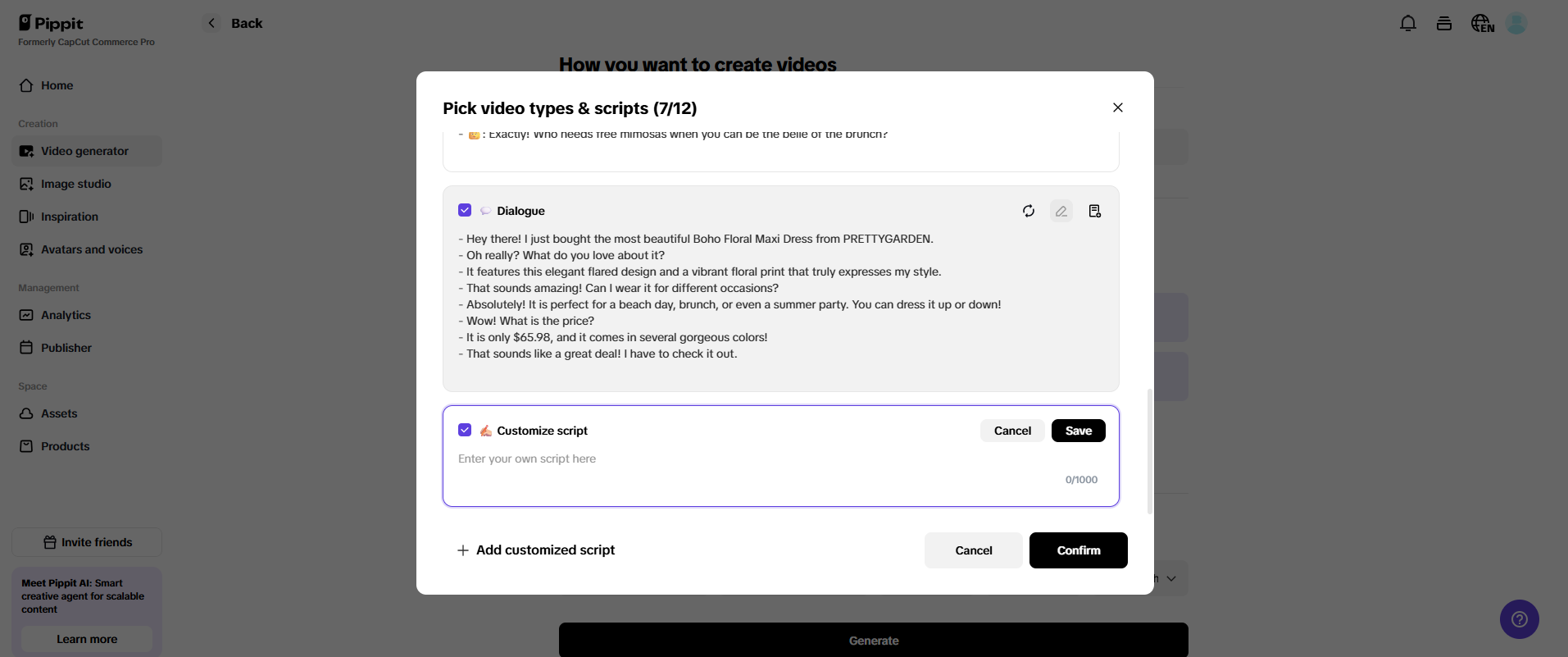Click Add customized script
Screen dimensions: 1568x657
pos(536,550)
